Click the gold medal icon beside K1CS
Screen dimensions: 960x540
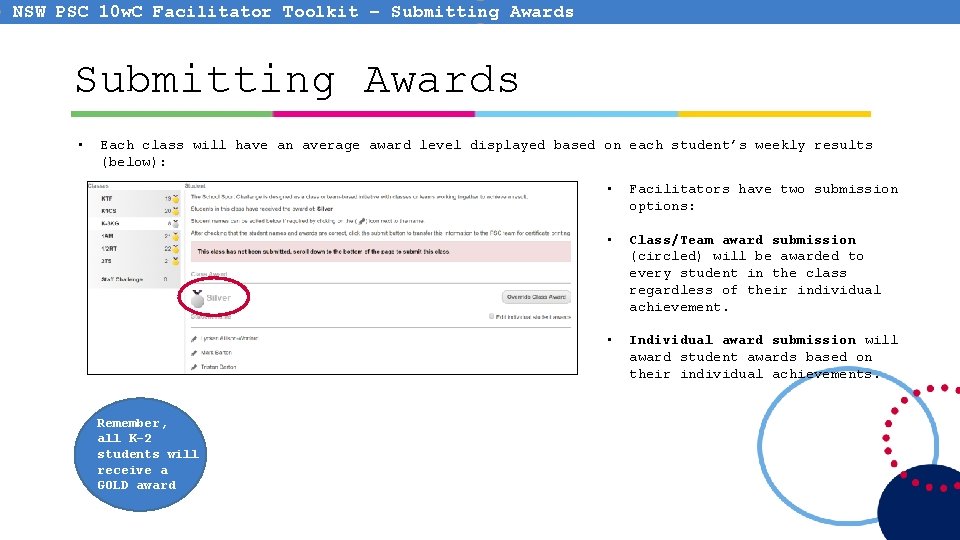[176, 211]
